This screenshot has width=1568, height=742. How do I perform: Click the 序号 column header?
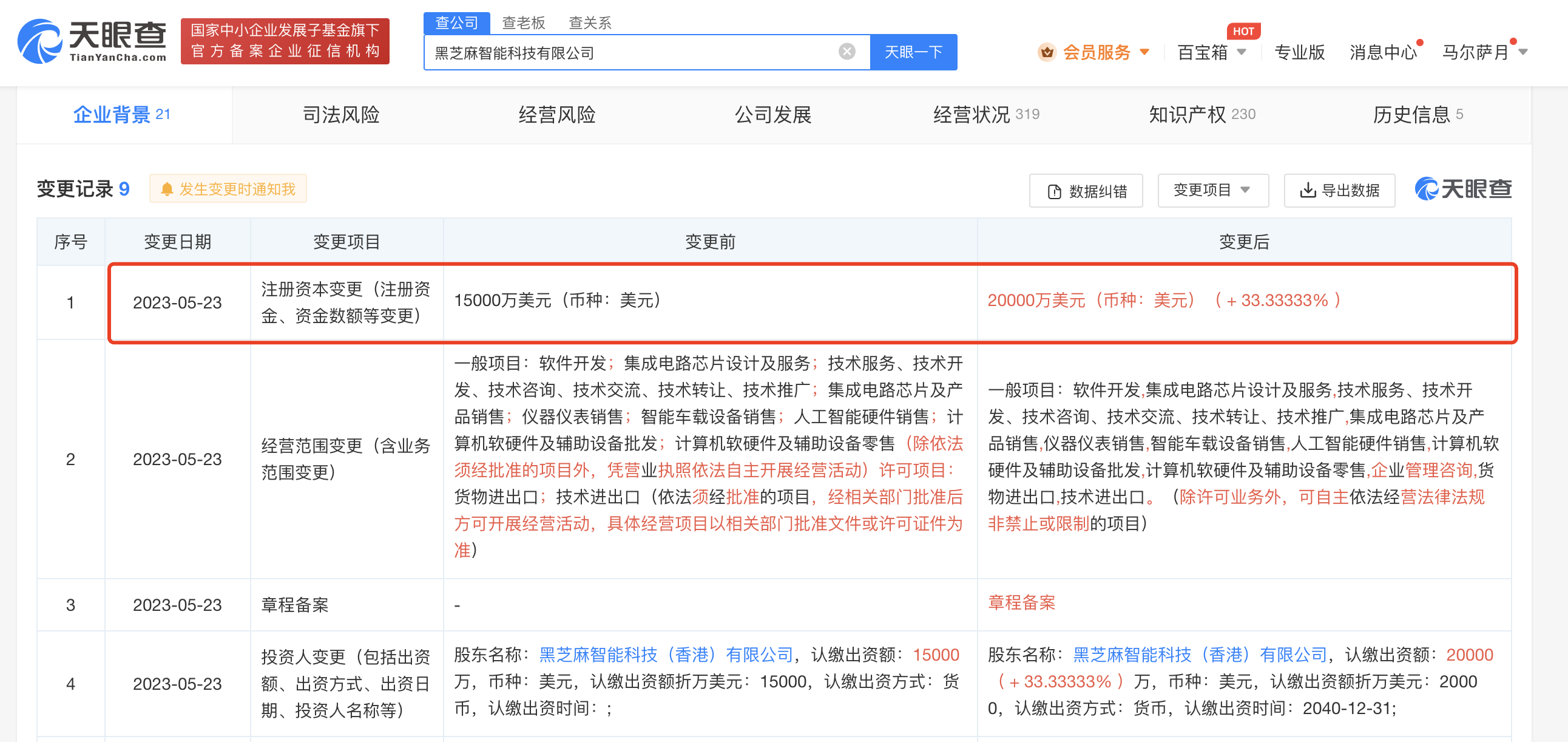click(70, 242)
